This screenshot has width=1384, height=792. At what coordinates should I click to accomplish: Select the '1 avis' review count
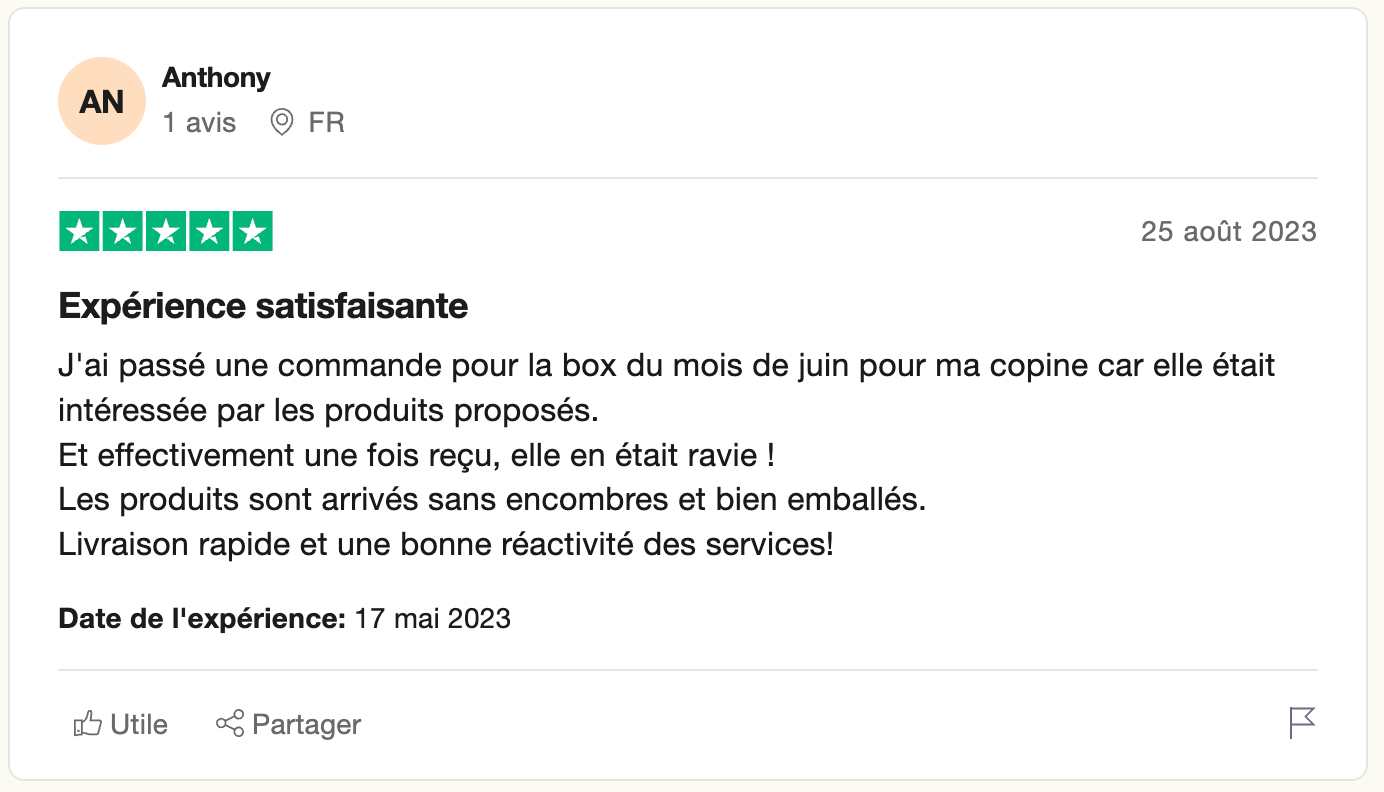click(x=200, y=123)
